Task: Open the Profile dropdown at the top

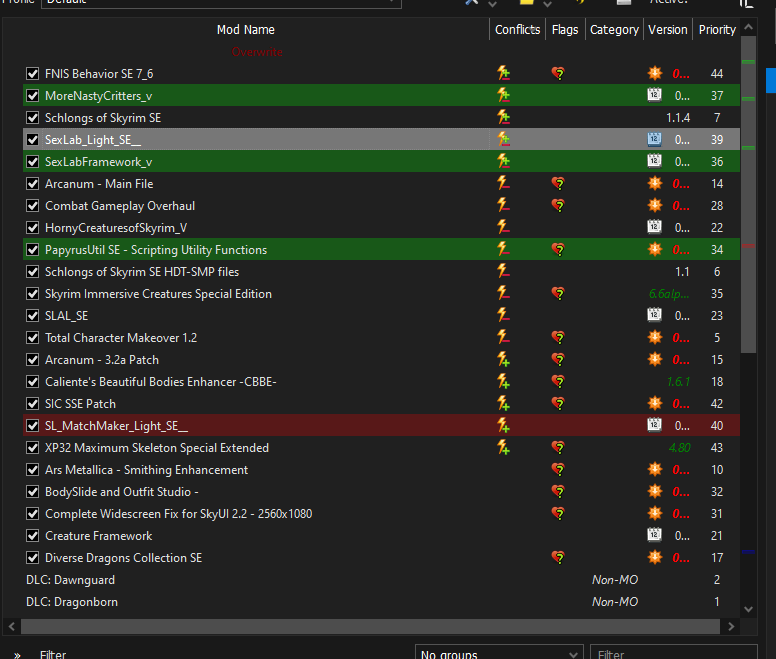Action: pos(221,2)
